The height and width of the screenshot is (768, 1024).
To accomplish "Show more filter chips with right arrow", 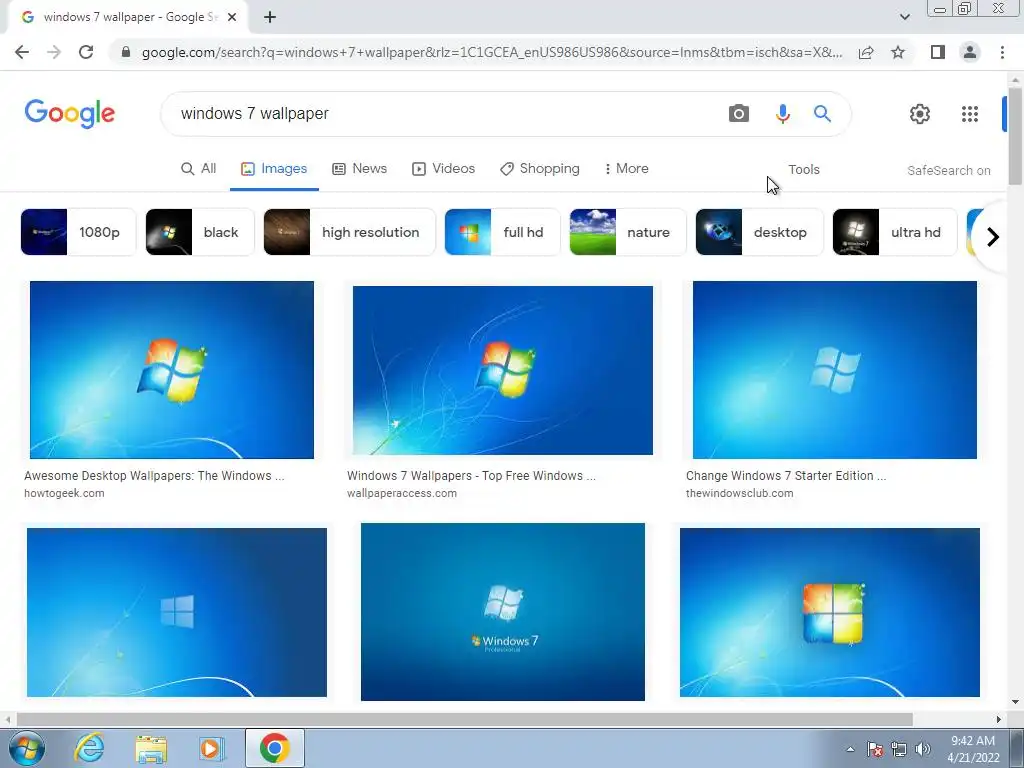I will tap(993, 236).
